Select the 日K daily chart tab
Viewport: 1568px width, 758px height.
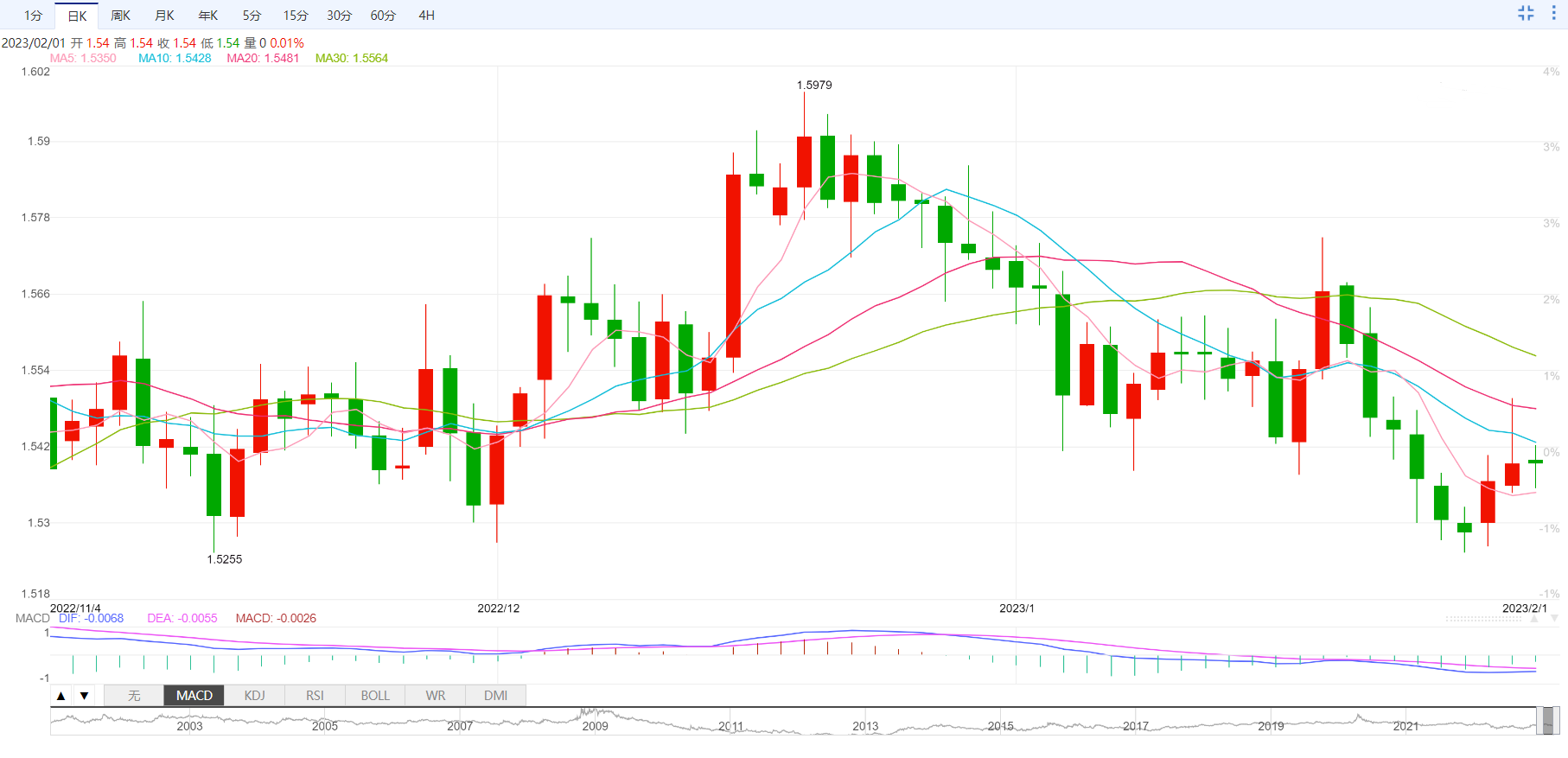(77, 16)
